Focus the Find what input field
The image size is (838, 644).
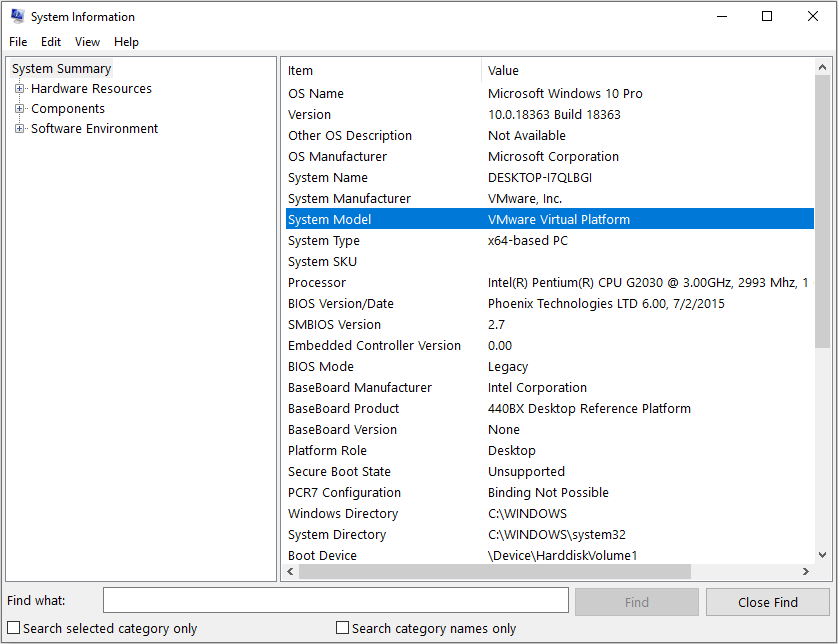point(336,600)
